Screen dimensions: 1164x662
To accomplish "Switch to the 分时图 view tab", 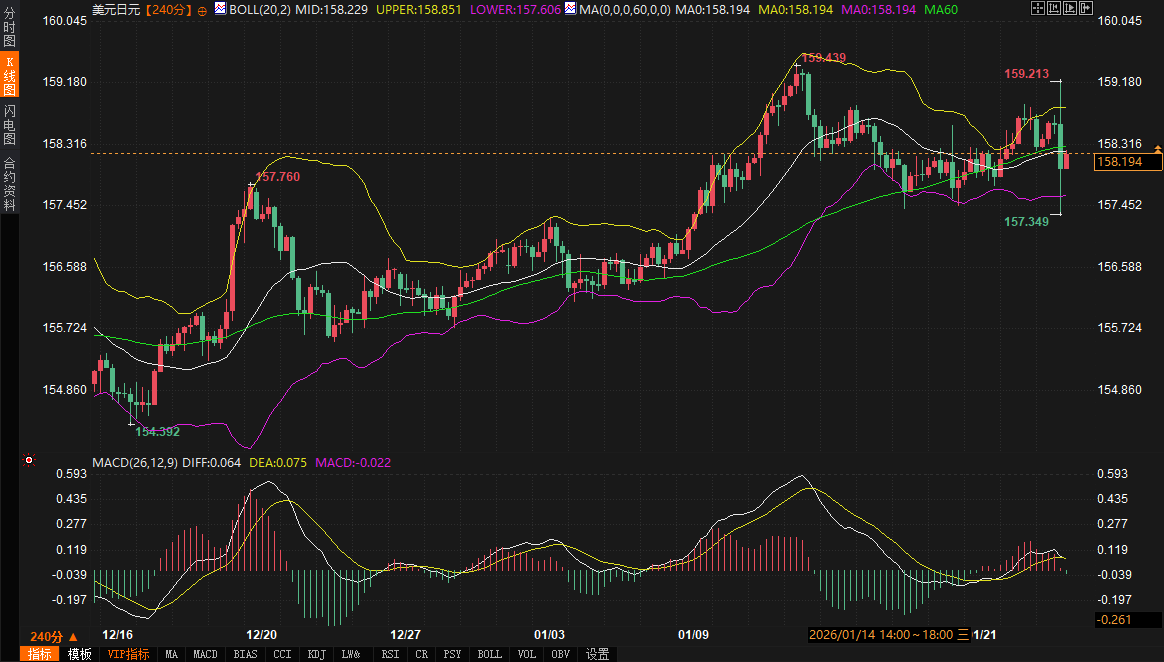I will [x=10, y=27].
